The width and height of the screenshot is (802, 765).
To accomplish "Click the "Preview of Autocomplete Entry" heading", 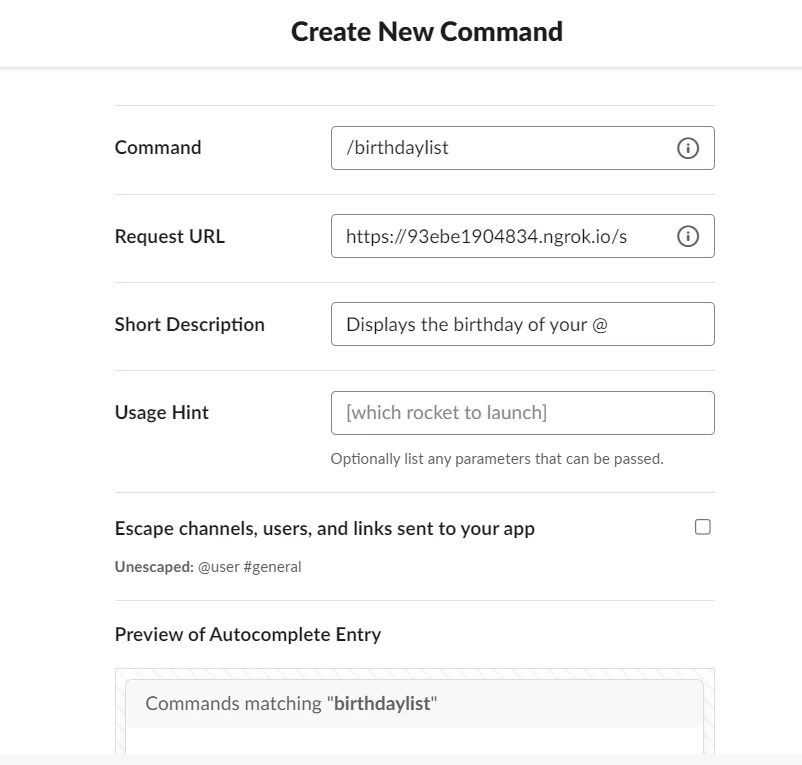I will click(x=248, y=634).
